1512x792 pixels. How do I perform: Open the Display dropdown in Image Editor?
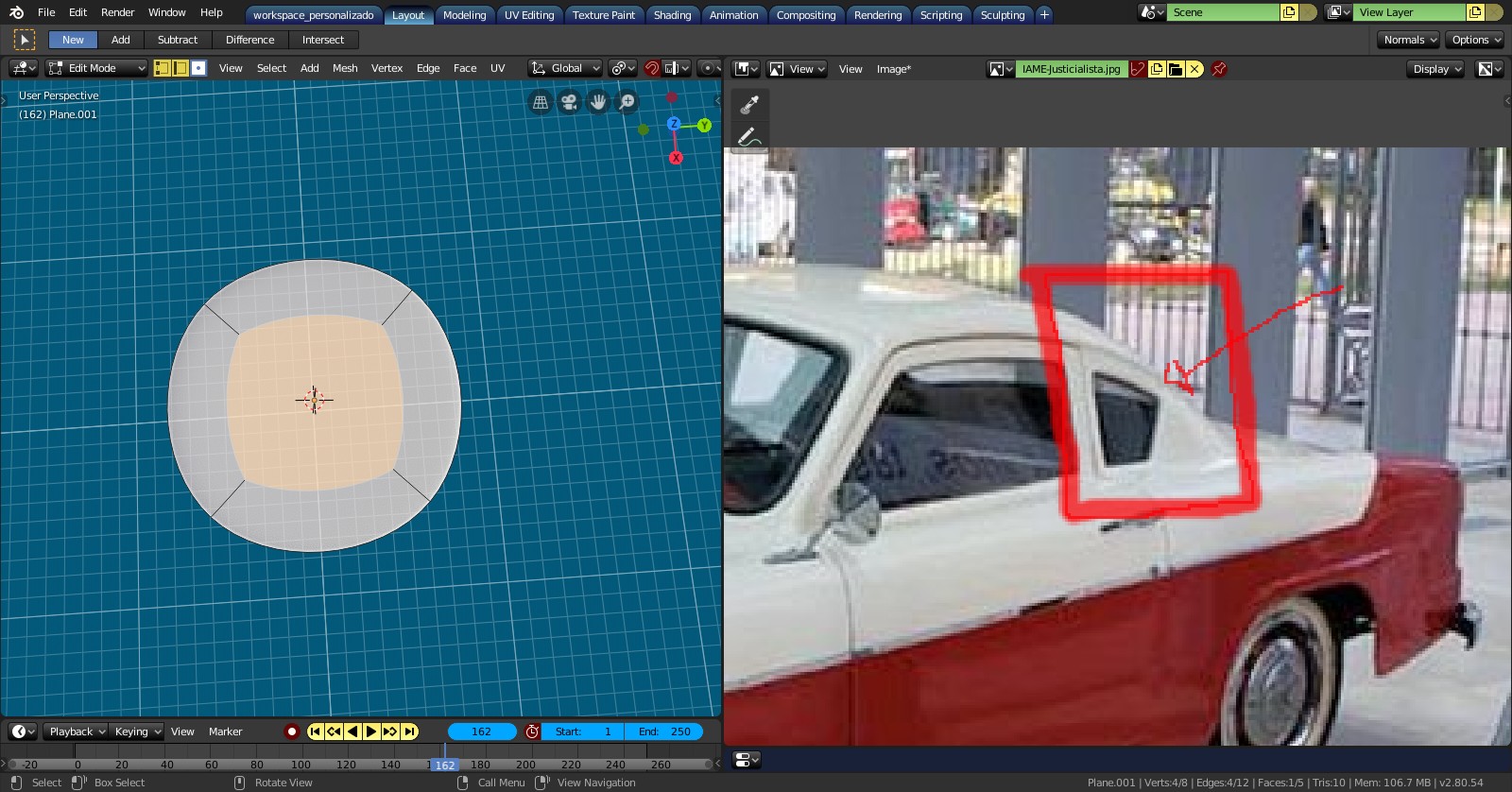pyautogui.click(x=1435, y=69)
